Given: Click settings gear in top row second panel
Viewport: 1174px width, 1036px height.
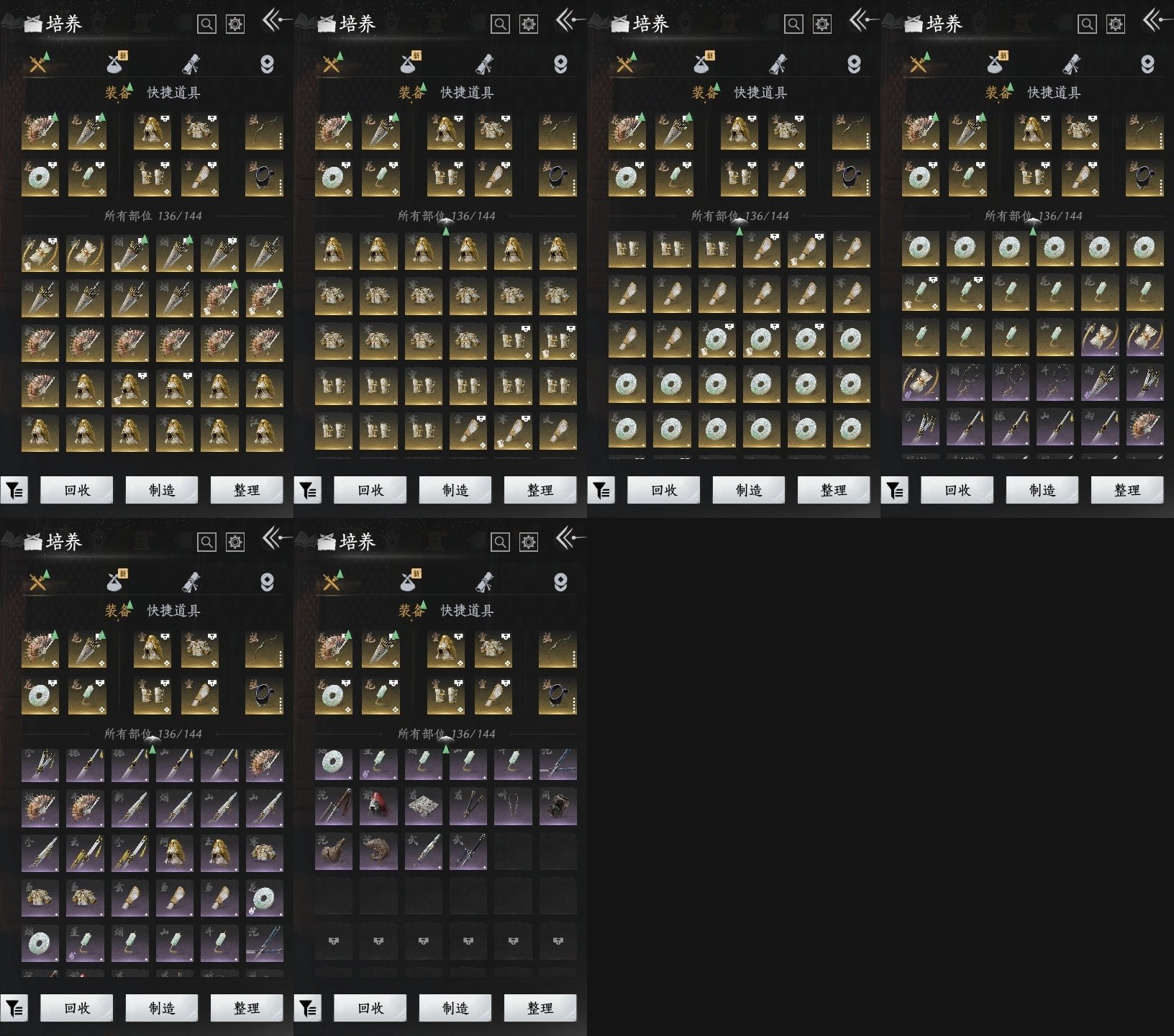Looking at the screenshot, I should 529,24.
